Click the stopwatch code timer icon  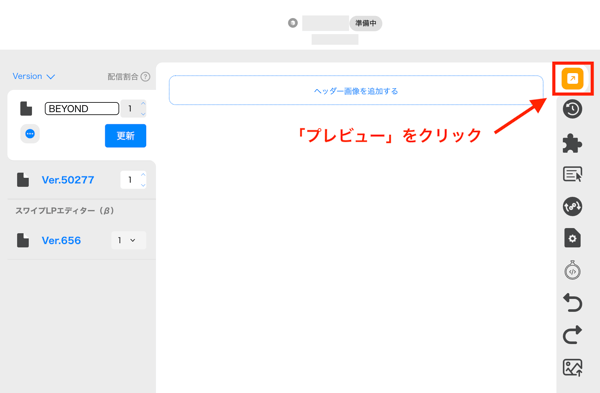click(572, 270)
